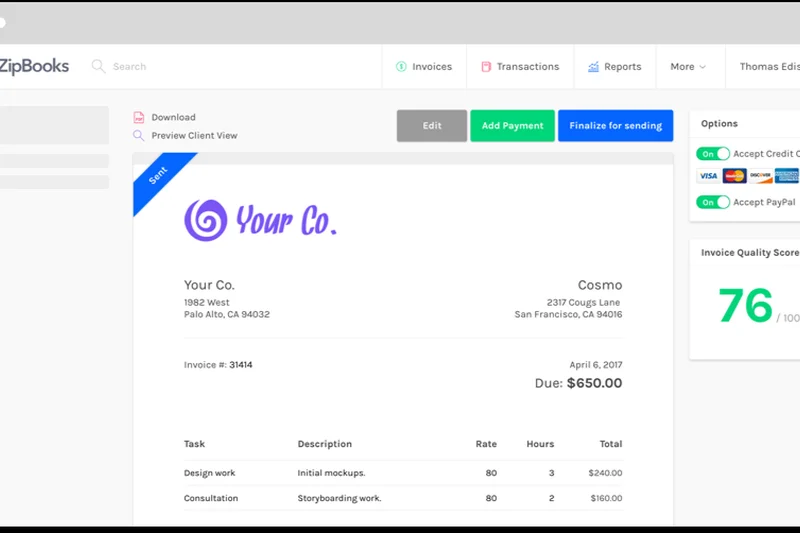The height and width of the screenshot is (533, 800).
Task: Click the Visa card icon
Action: point(708,176)
